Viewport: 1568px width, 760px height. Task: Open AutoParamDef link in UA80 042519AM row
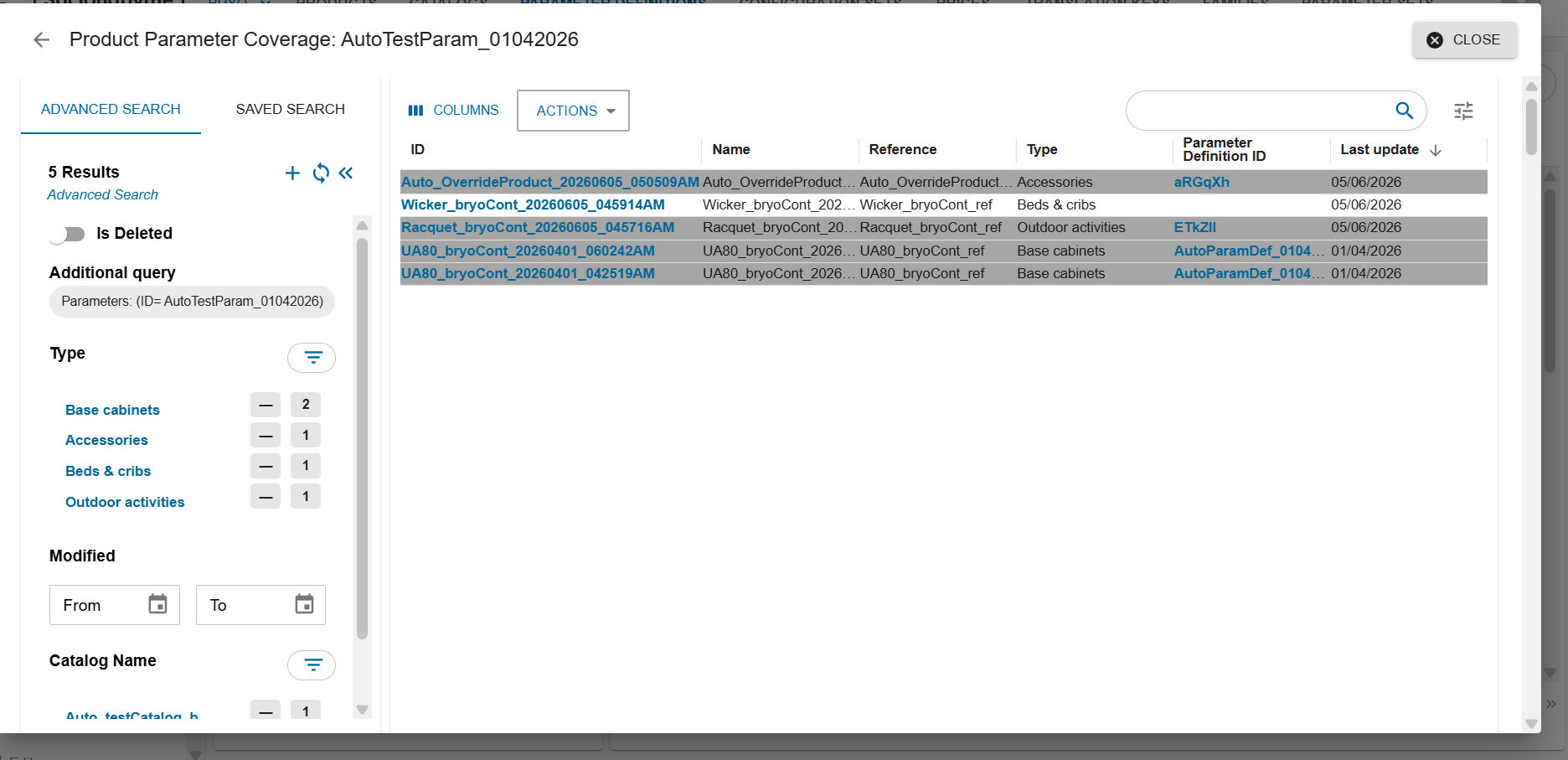point(1249,273)
